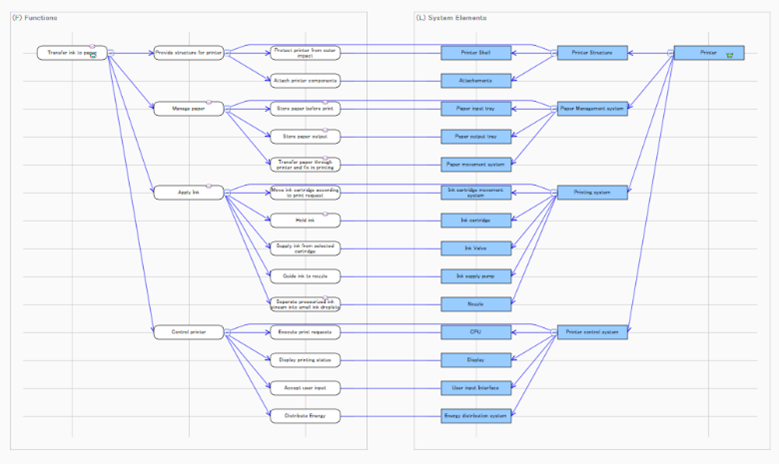Select the 'Ink supply pump' element block
Image resolution: width=779 pixels, height=464 pixels.
click(x=476, y=276)
